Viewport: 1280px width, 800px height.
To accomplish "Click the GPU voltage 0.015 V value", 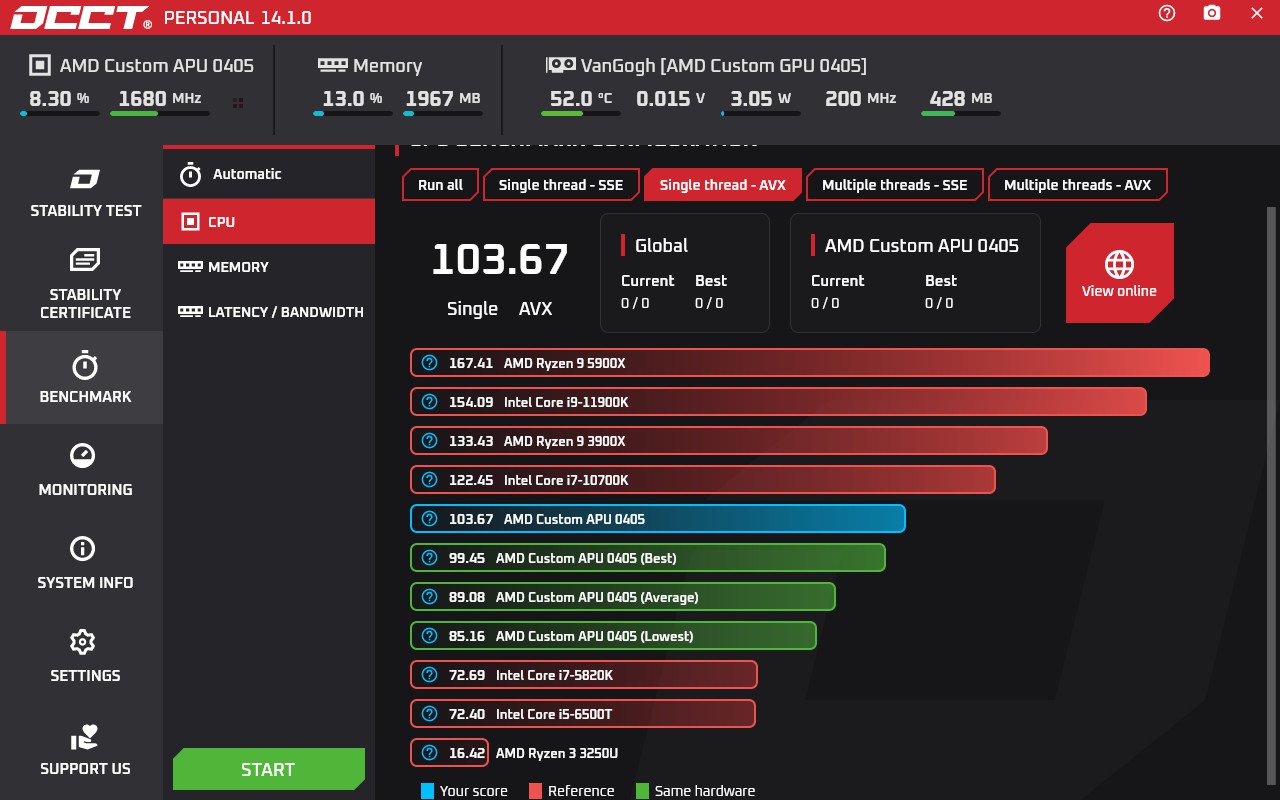I will (x=671, y=98).
